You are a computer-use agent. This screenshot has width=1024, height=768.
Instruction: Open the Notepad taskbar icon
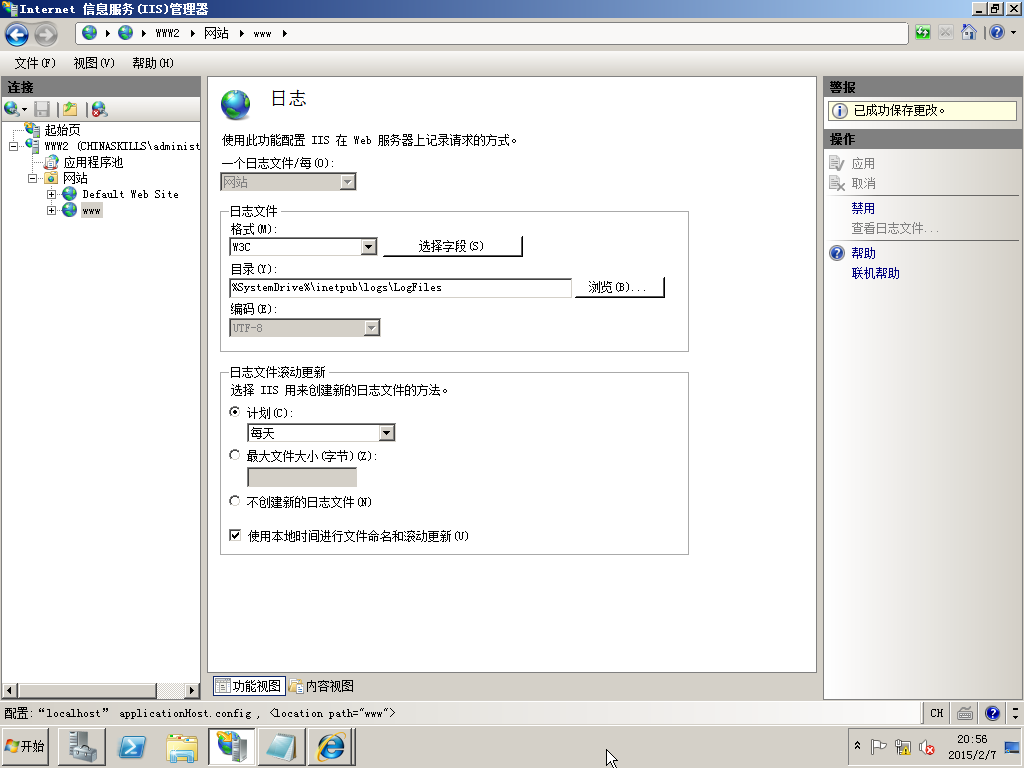pos(281,746)
